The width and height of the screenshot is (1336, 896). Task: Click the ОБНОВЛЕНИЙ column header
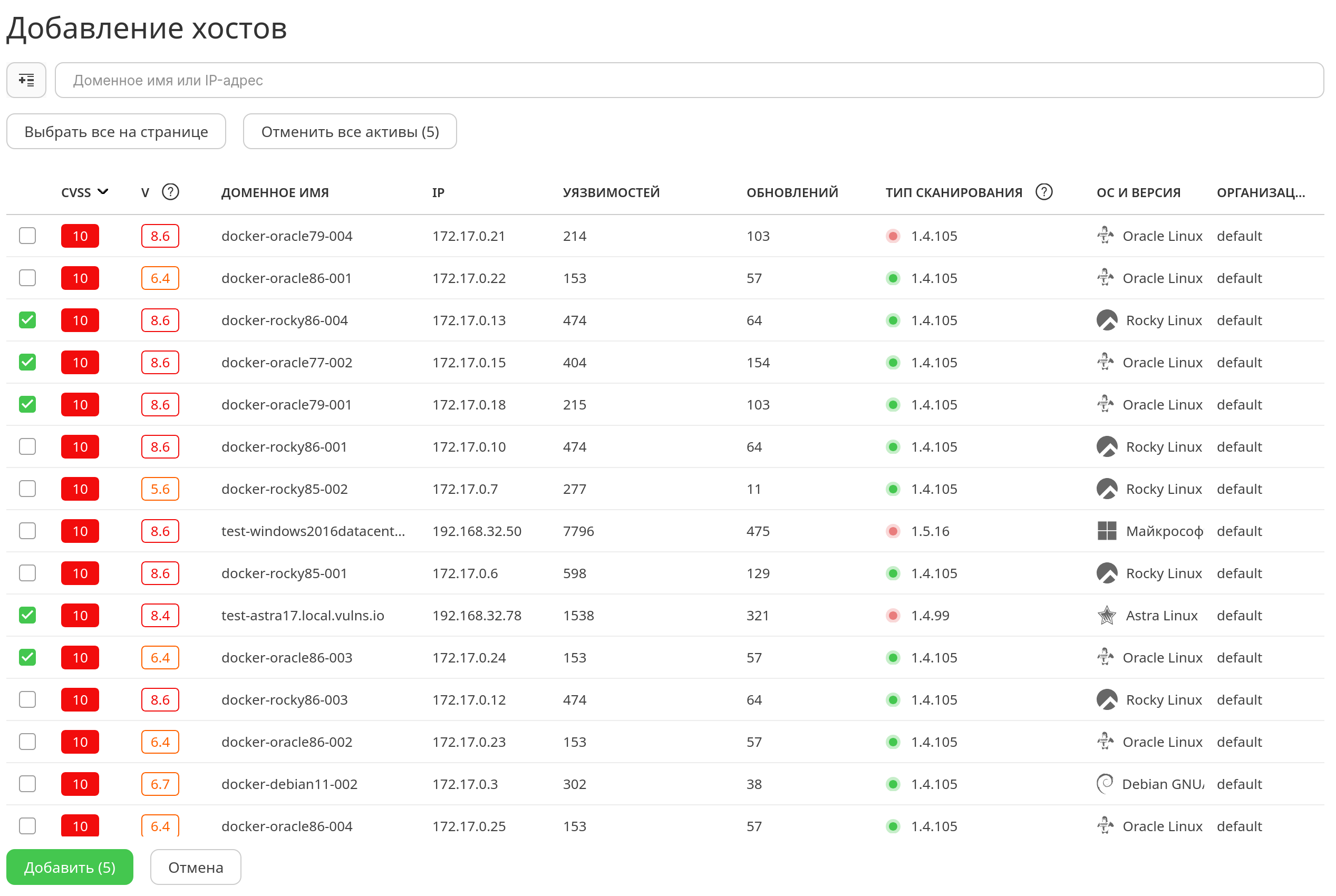[x=792, y=192]
